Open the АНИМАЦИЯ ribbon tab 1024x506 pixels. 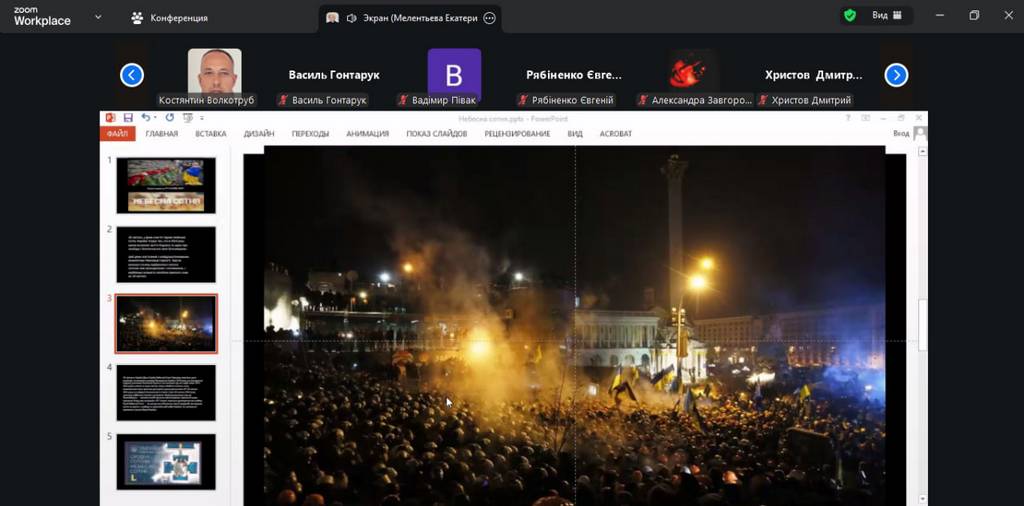click(367, 134)
